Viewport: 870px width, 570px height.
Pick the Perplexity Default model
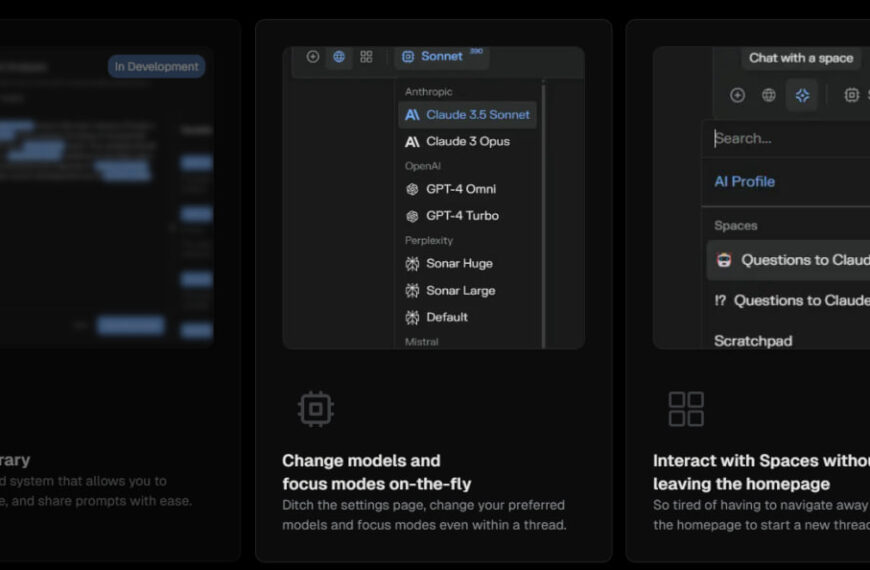click(446, 317)
